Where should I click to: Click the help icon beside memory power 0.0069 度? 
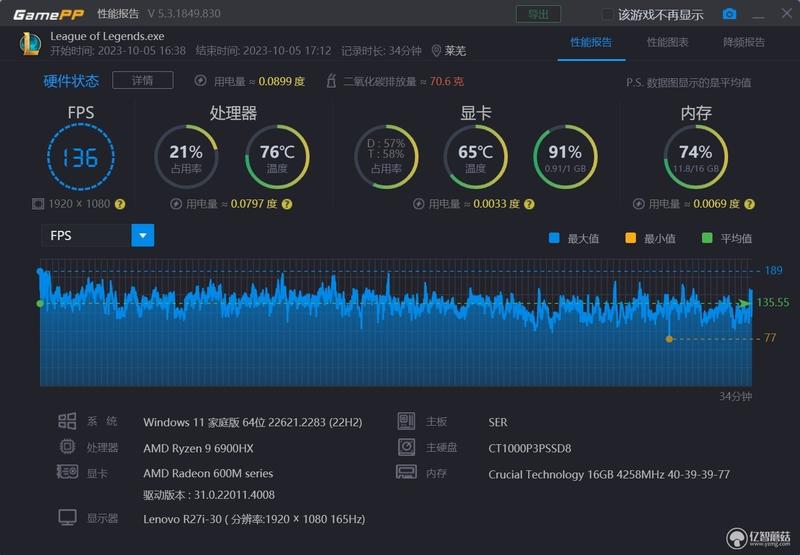coord(749,204)
